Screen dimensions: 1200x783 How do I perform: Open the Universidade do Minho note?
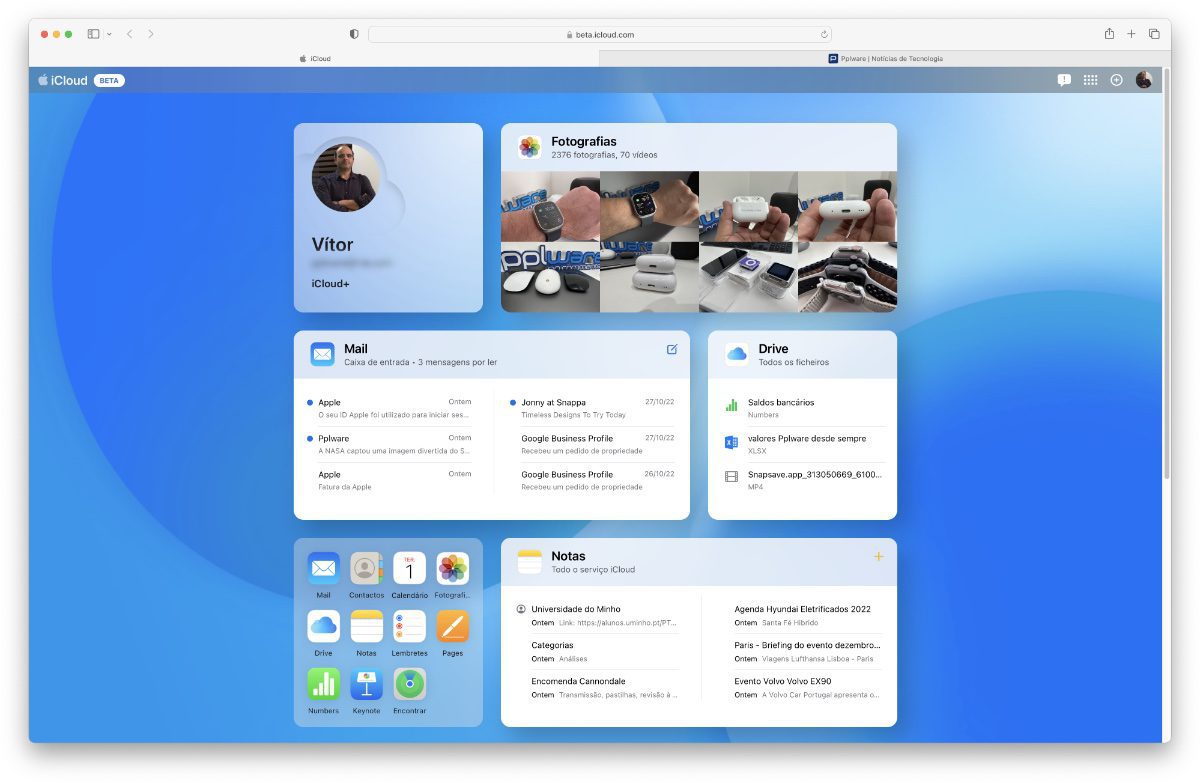click(597, 615)
